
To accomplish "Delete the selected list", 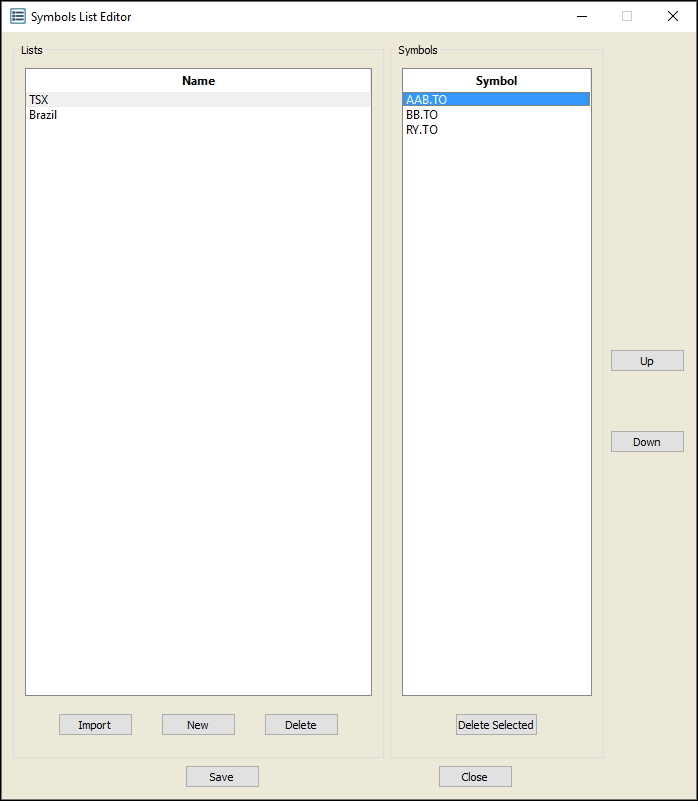I will (x=301, y=725).
